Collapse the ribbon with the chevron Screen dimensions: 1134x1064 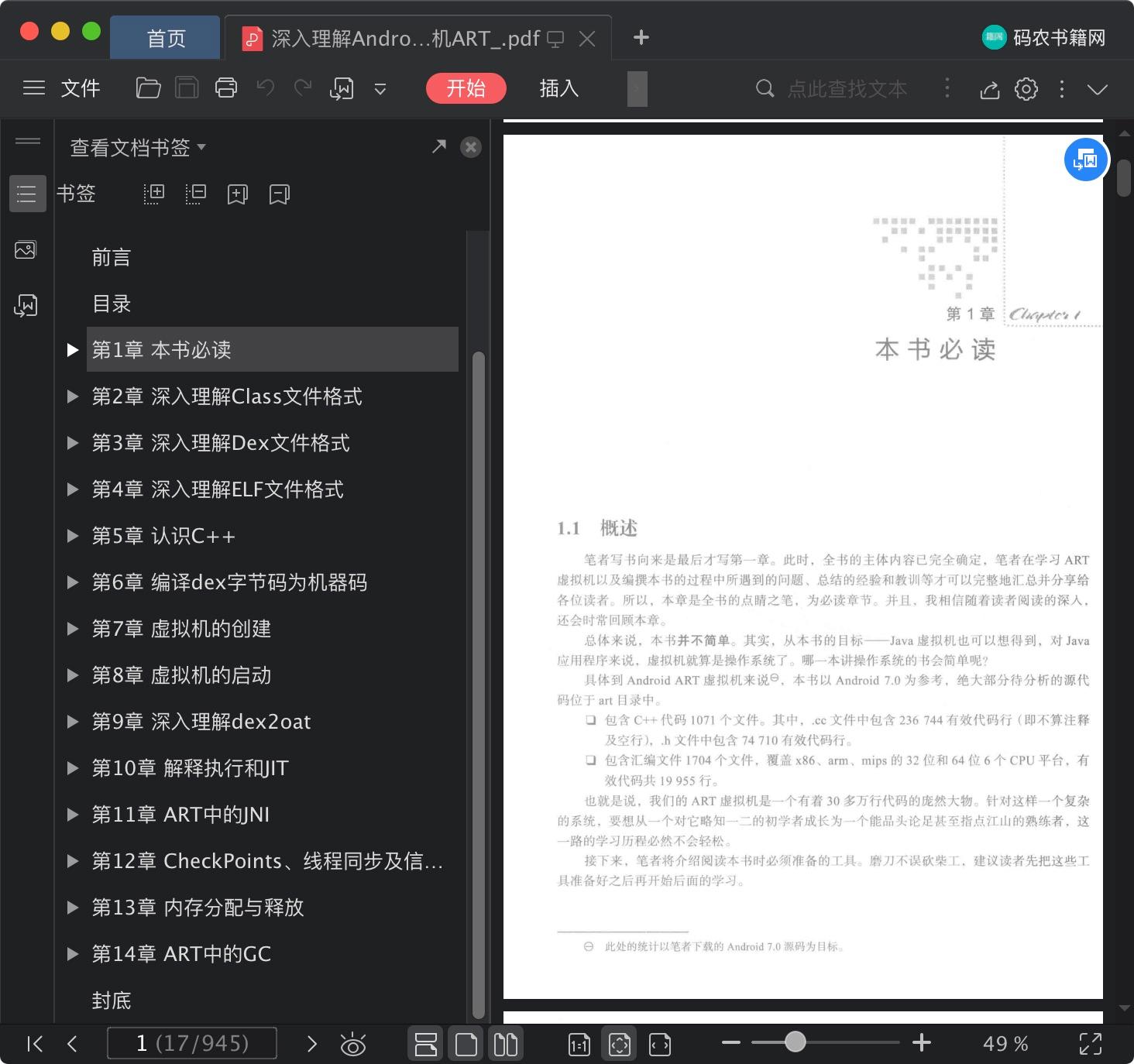tap(1098, 89)
